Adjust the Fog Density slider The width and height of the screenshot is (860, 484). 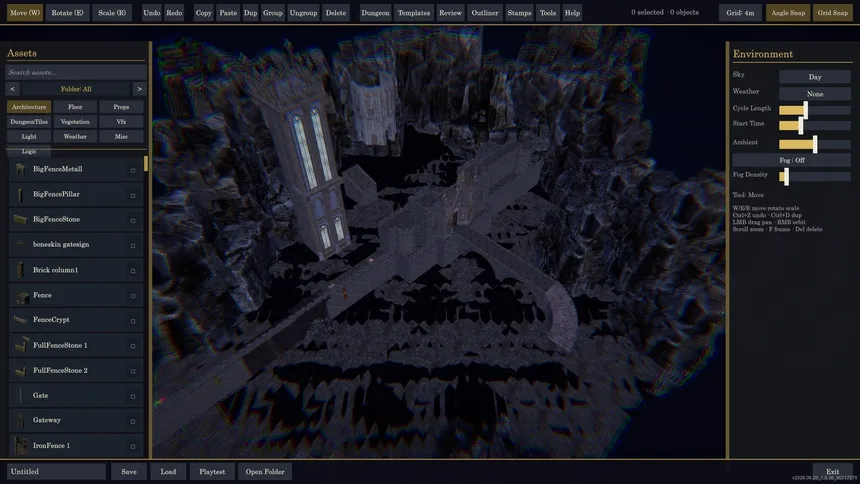tap(814, 176)
